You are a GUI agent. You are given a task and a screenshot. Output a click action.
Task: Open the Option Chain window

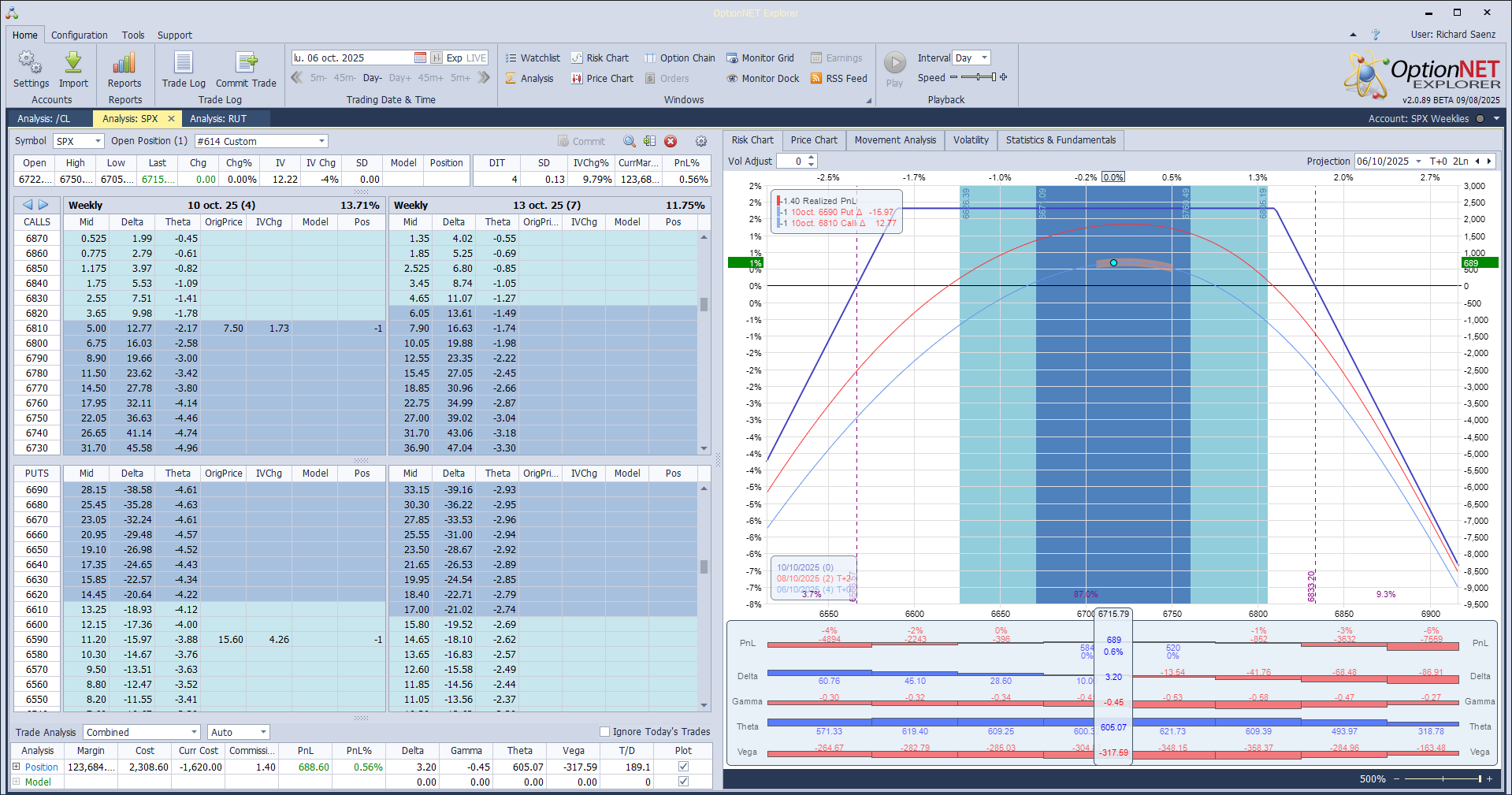pos(679,58)
